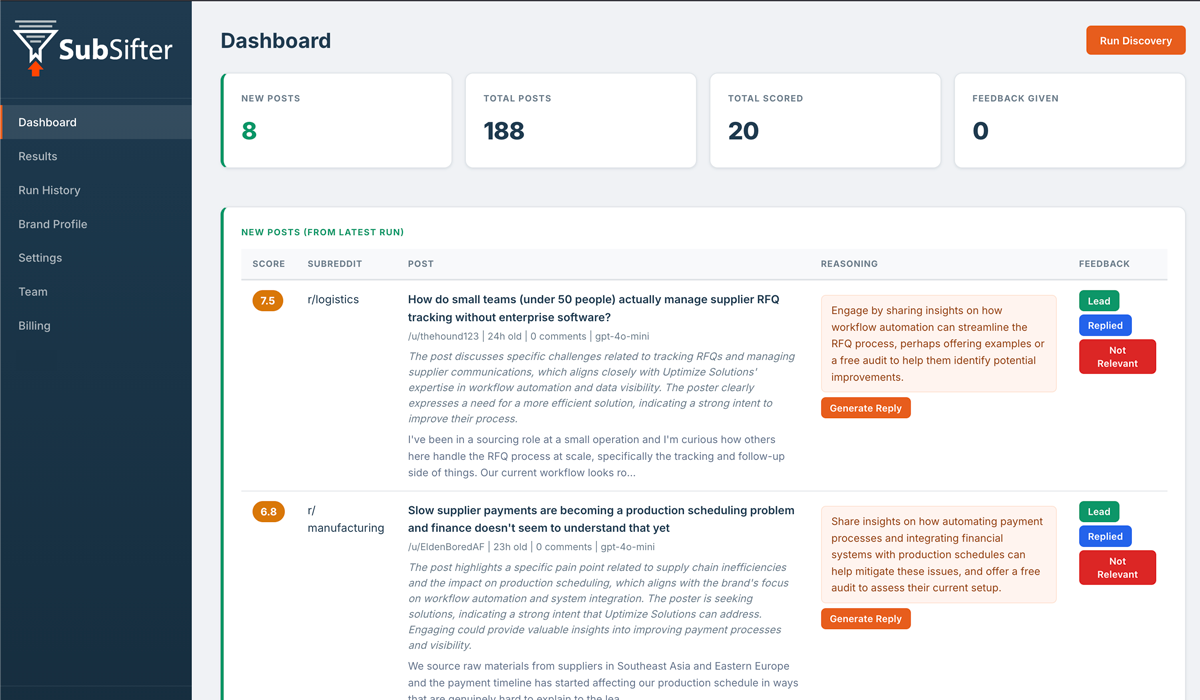Open Results from the sidebar
Screen dimensions: 1200x700
(x=38, y=156)
